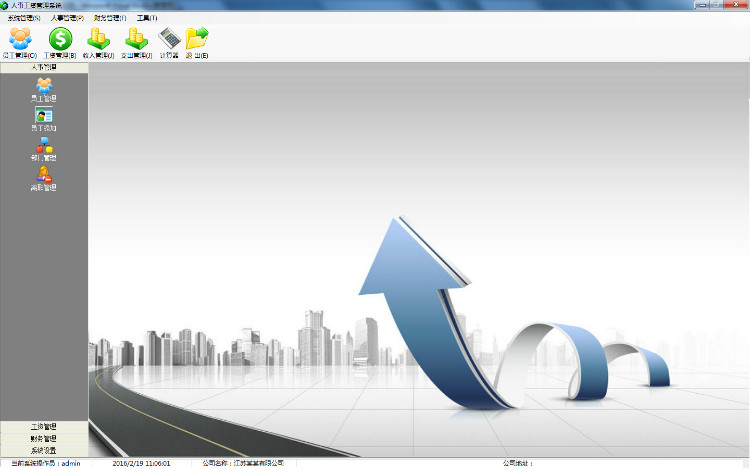Expand the 工资管理 sidebar section
This screenshot has height=469, width=750.
click(x=44, y=426)
